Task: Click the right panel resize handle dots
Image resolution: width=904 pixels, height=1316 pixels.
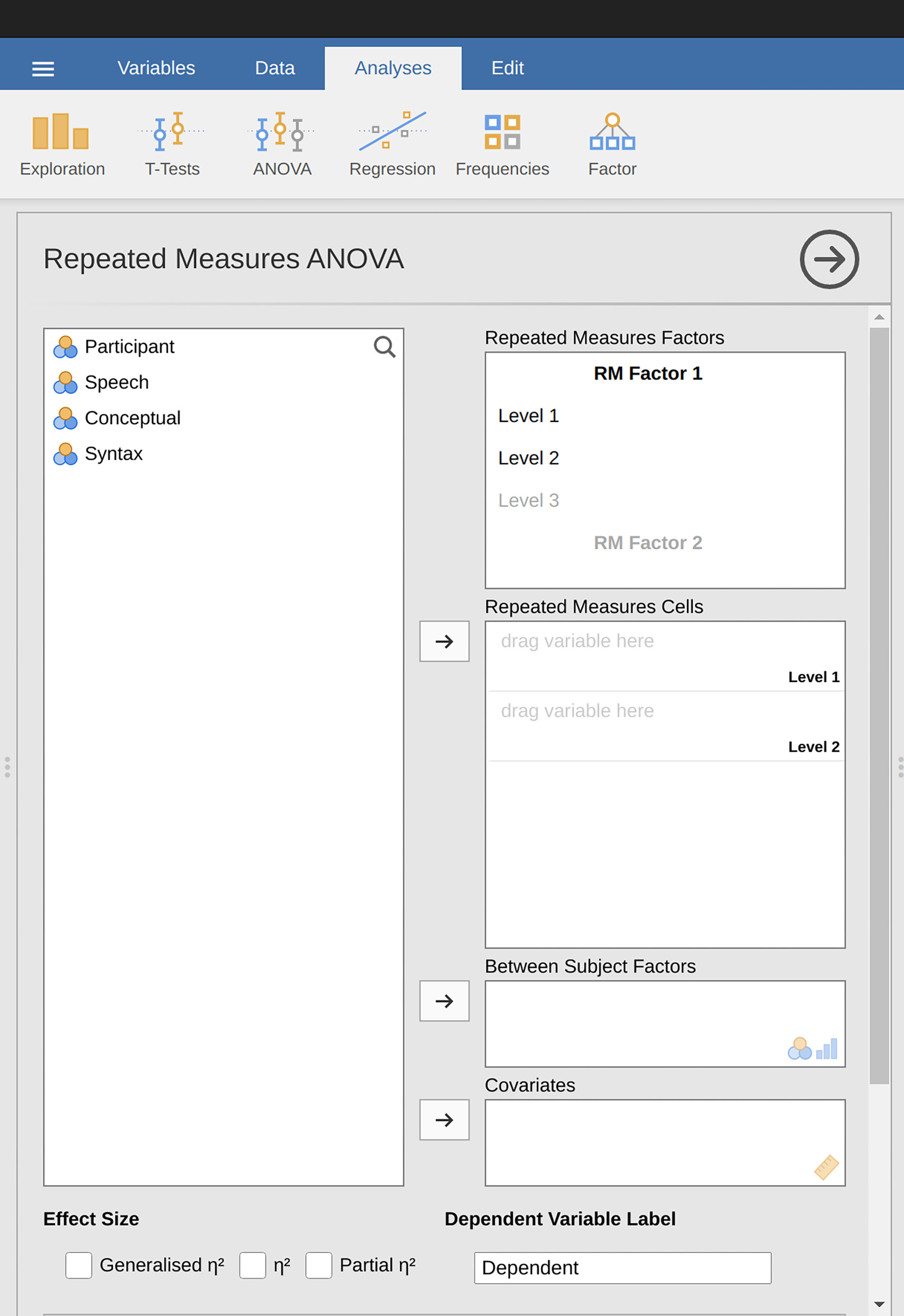Action: (x=900, y=767)
